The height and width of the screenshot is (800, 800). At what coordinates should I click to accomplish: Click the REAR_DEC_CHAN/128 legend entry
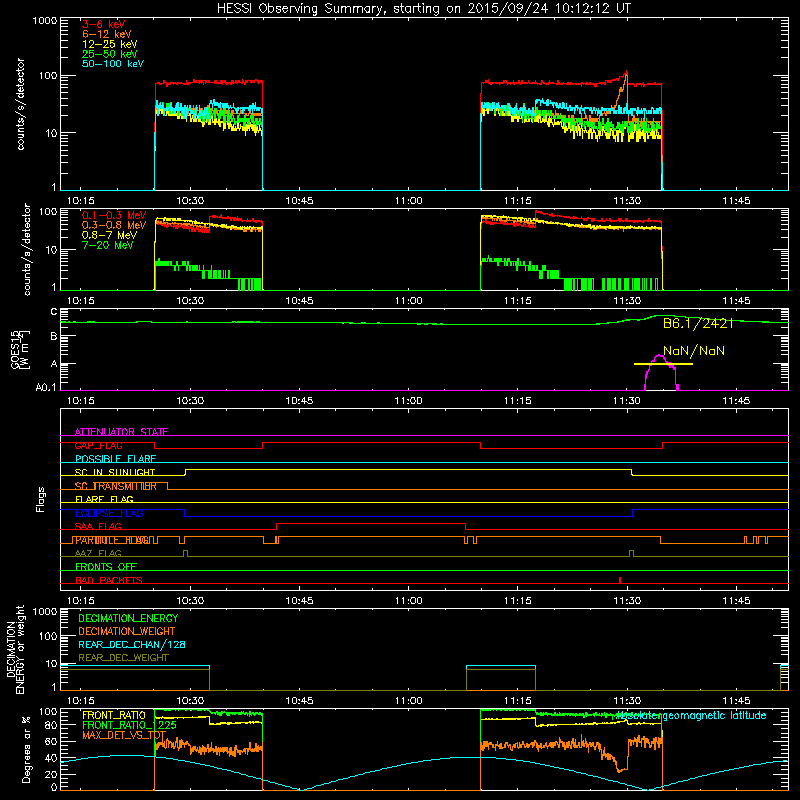(x=132, y=644)
